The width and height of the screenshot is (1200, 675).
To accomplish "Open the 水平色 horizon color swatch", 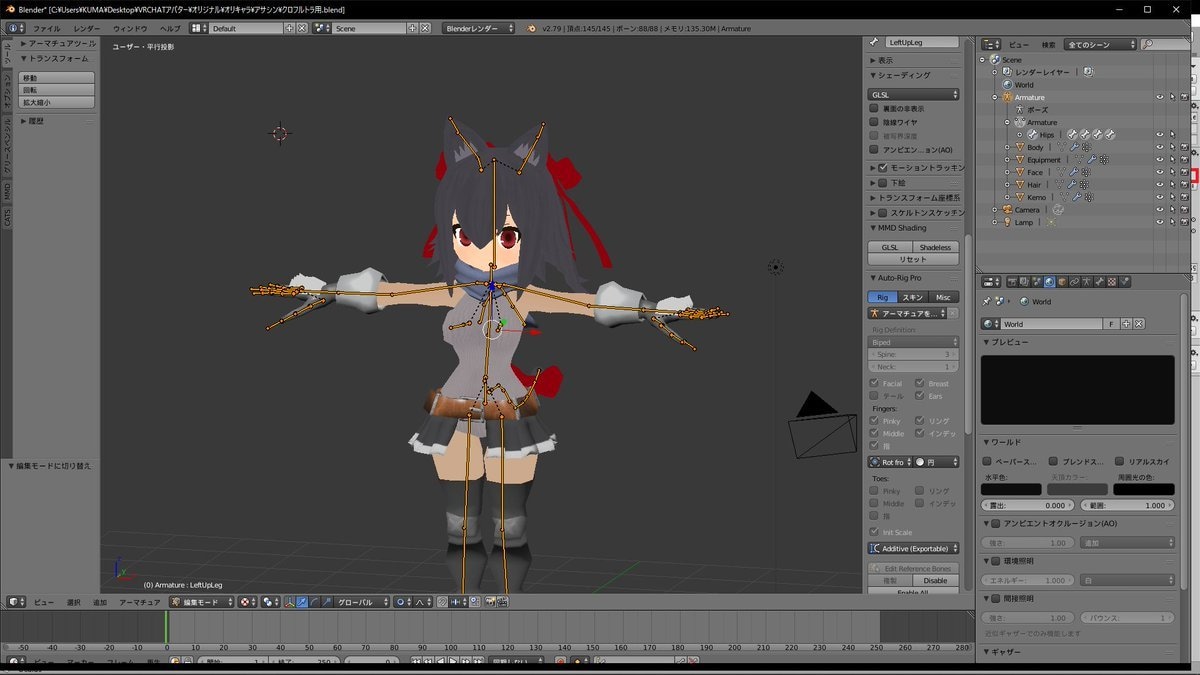I will pos(1011,489).
